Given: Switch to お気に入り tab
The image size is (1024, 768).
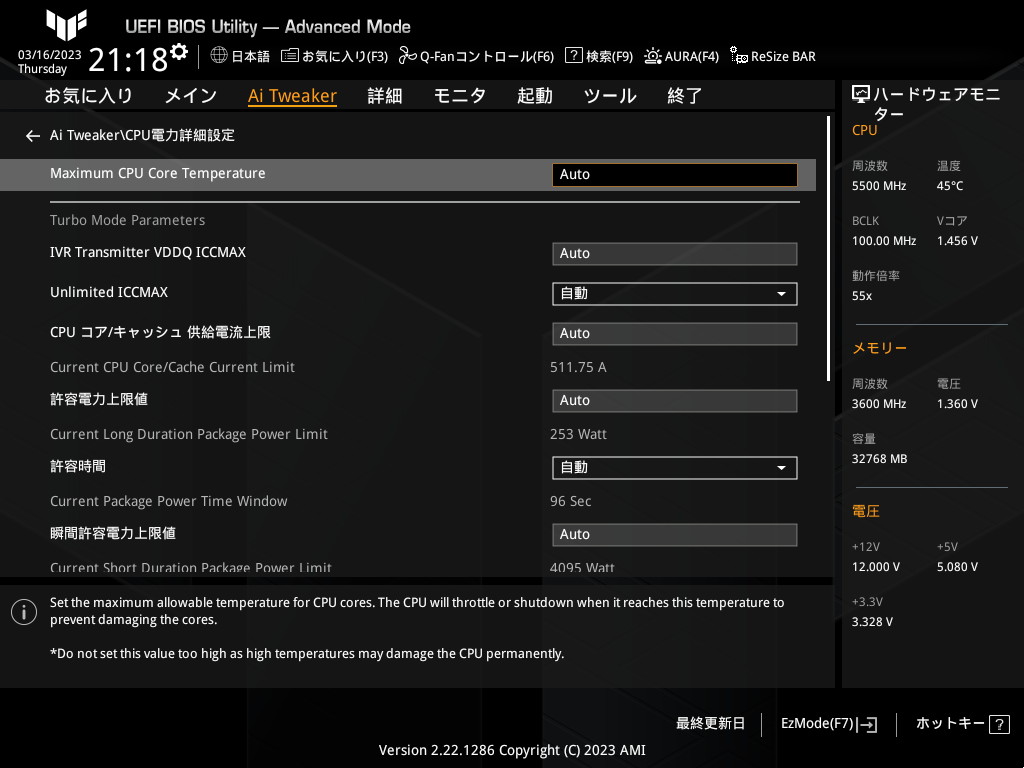Looking at the screenshot, I should coord(89,96).
